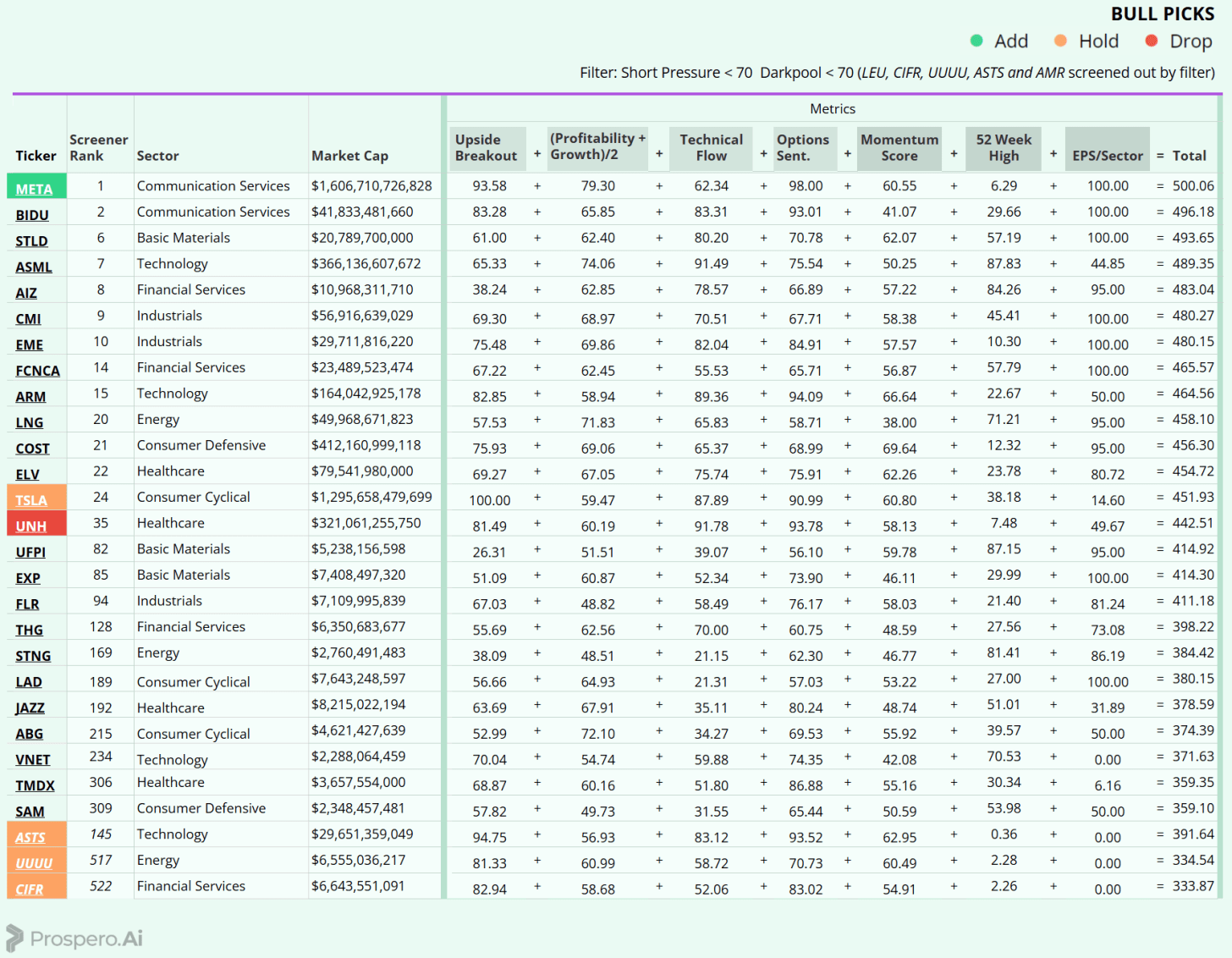Open the FCNCA ticker link

point(37,371)
